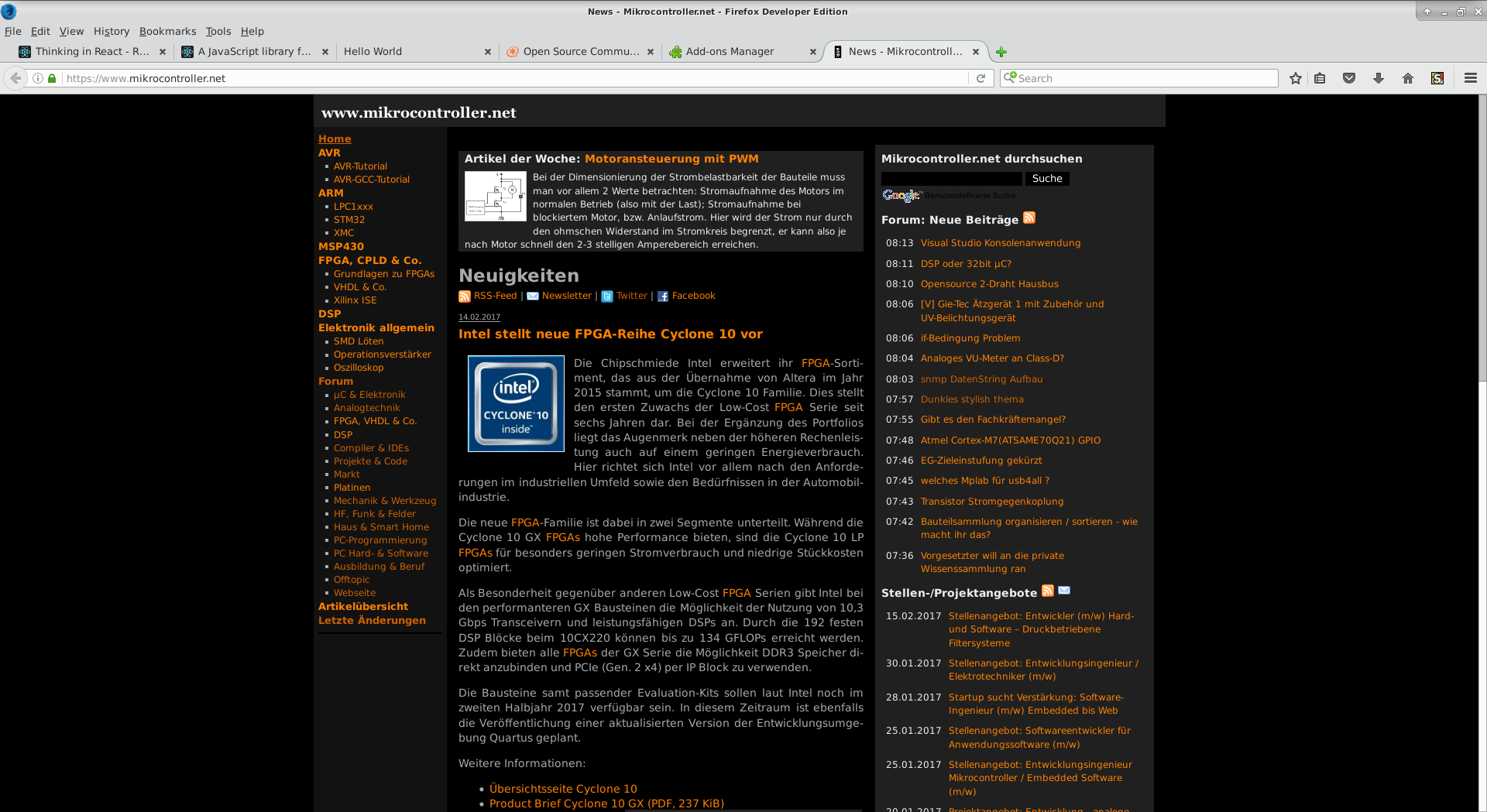Image resolution: width=1487 pixels, height=812 pixels.
Task: Click mail icon beside Stellen-/Projektangebote
Action: (x=1064, y=591)
